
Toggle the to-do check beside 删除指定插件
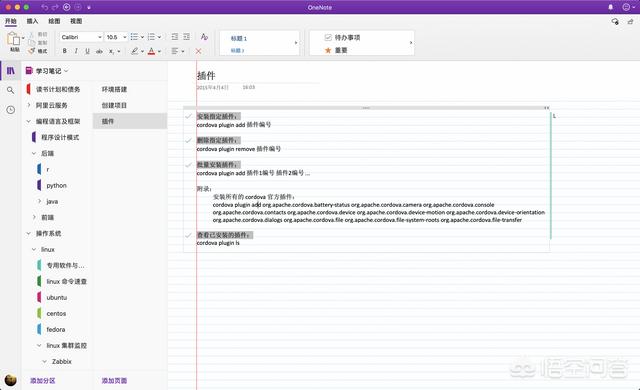point(188,140)
